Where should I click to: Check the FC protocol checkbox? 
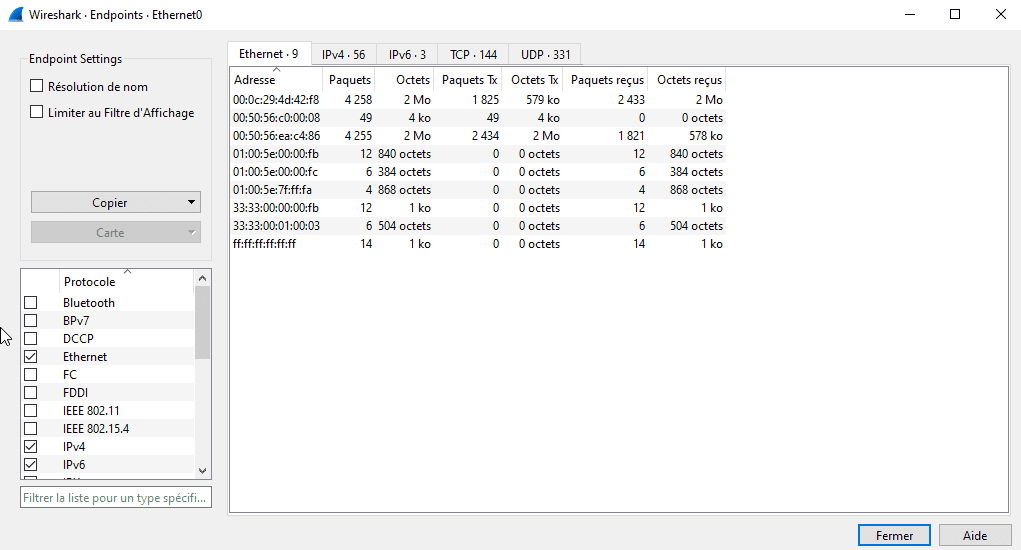coord(31,375)
